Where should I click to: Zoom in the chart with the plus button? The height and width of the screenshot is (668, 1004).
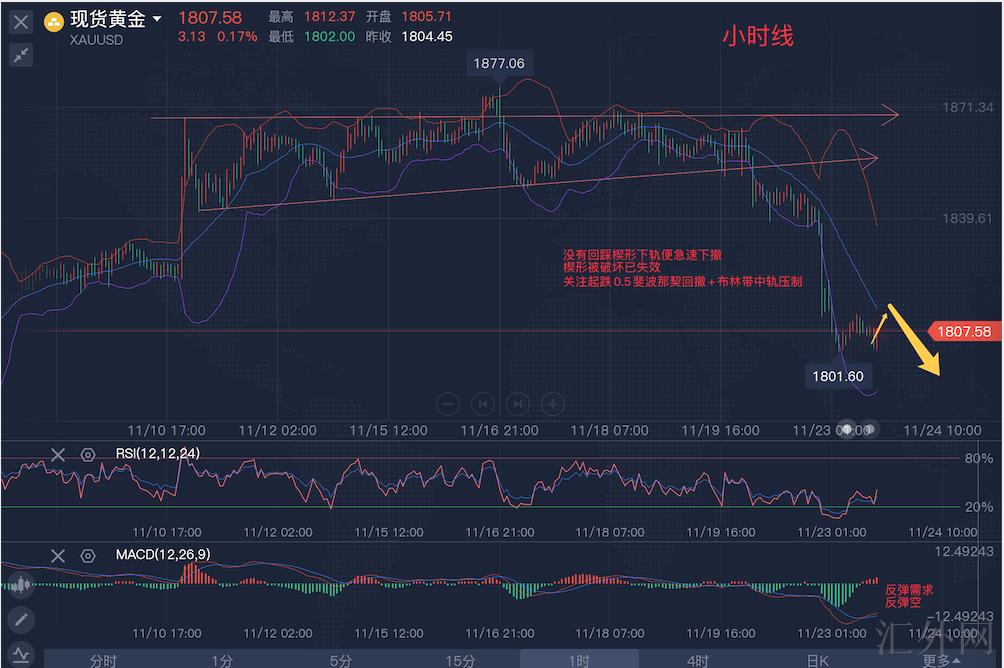tap(551, 404)
